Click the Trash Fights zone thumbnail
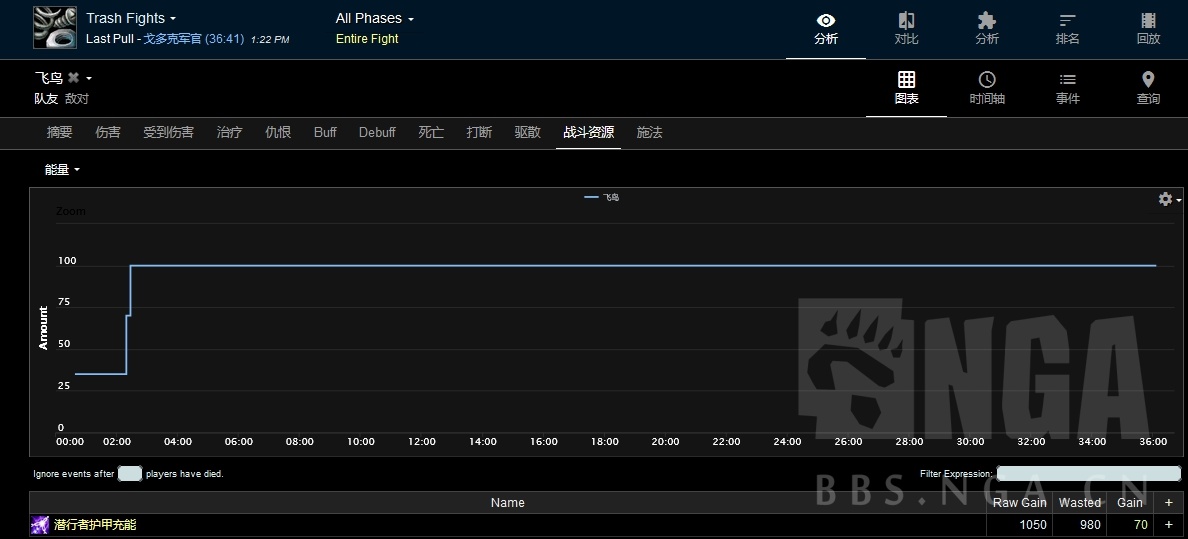The height and width of the screenshot is (539, 1188). (x=55, y=27)
